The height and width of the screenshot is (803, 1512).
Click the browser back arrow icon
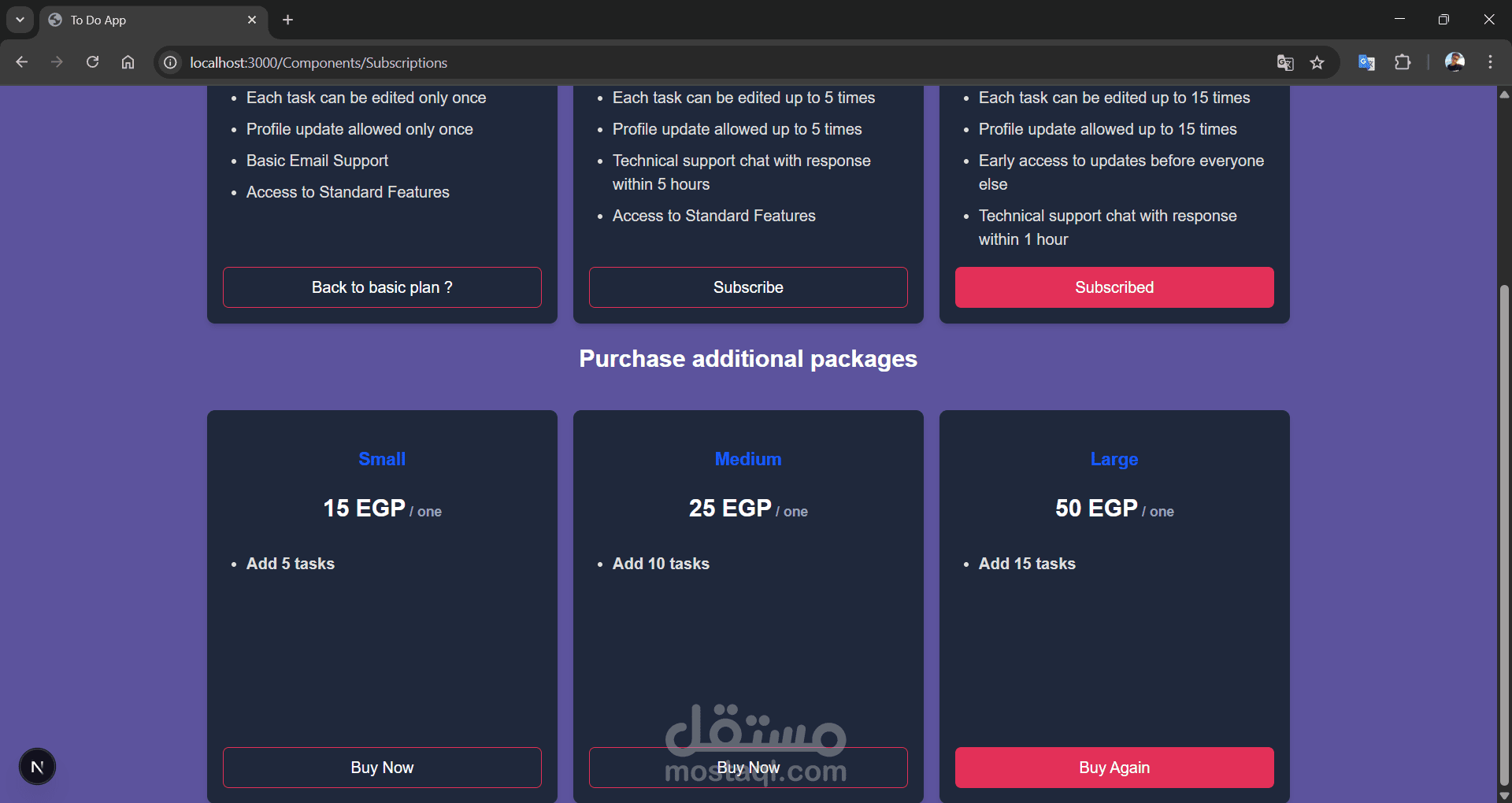[x=22, y=62]
